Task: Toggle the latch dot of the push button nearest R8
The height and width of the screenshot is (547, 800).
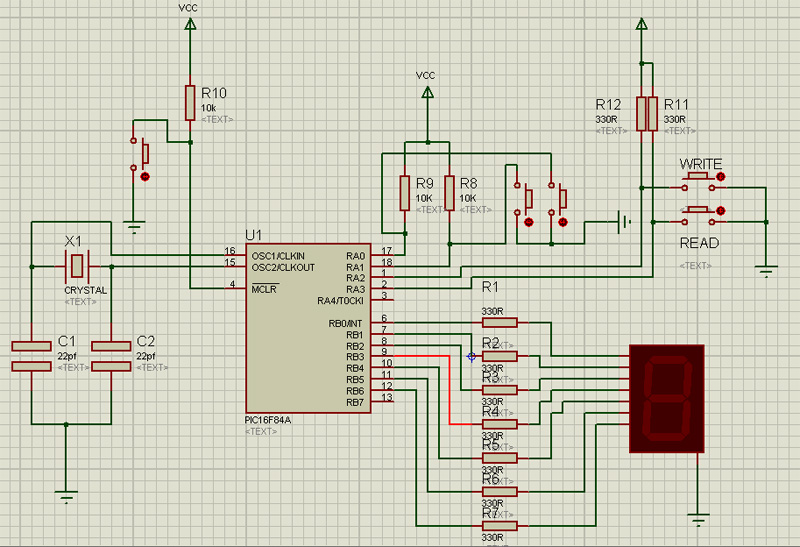Action: (x=529, y=222)
